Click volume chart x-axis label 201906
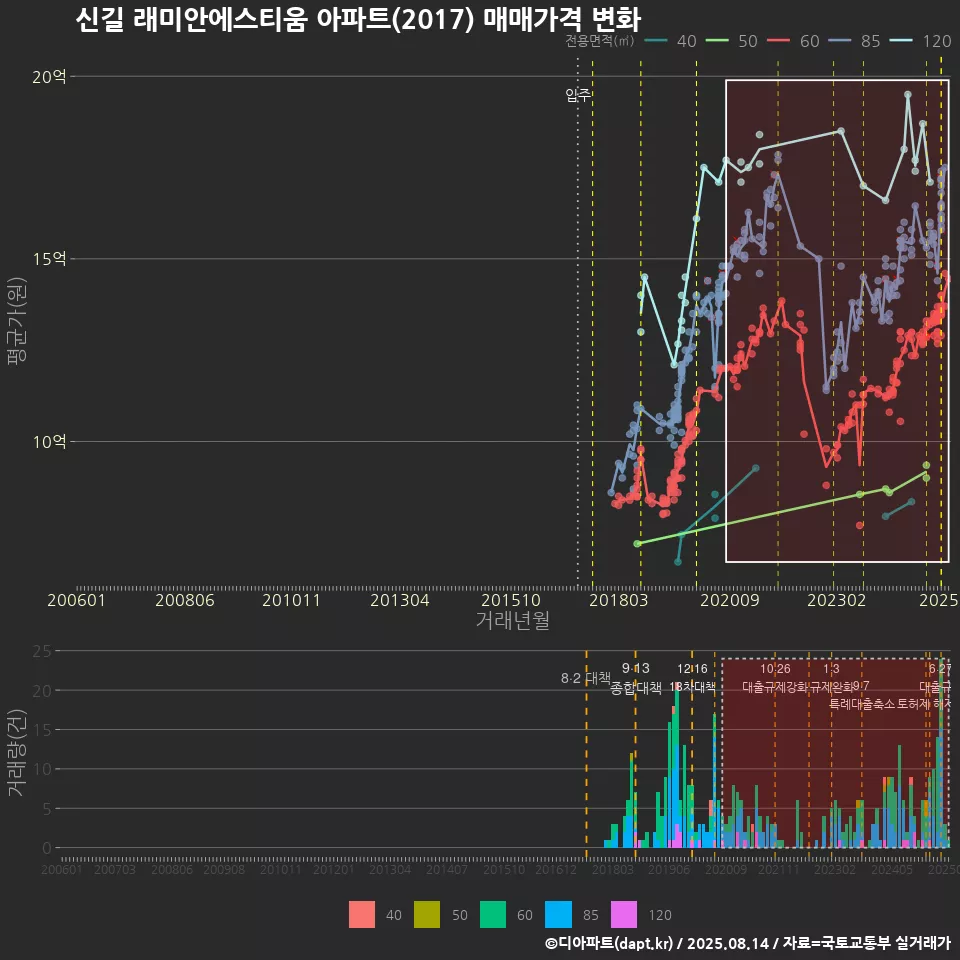 [669, 869]
